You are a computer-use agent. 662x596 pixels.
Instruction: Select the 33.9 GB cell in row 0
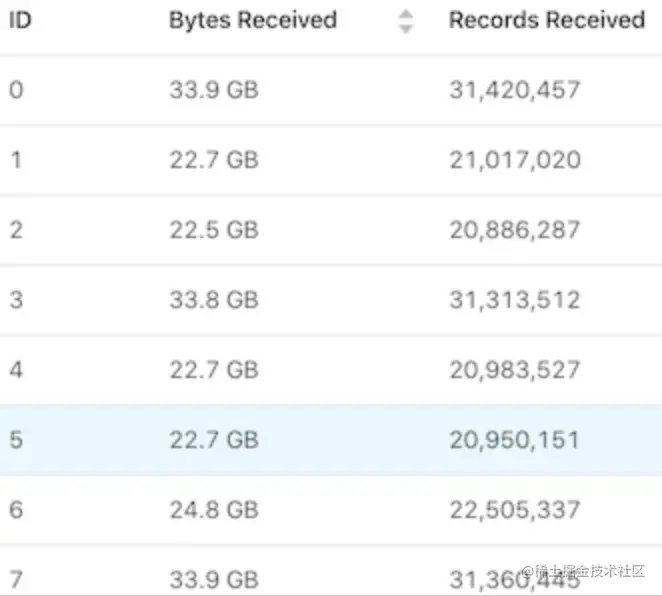point(214,90)
